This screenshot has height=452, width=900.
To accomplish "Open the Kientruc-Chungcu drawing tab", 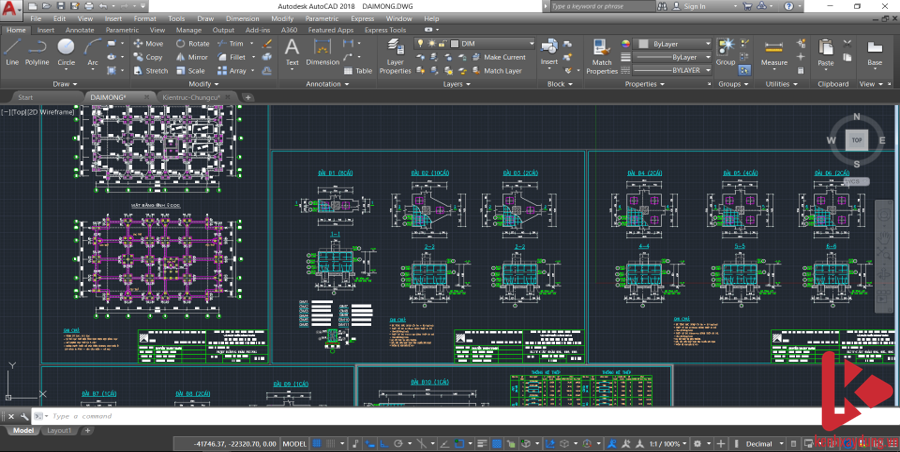I will 192,97.
